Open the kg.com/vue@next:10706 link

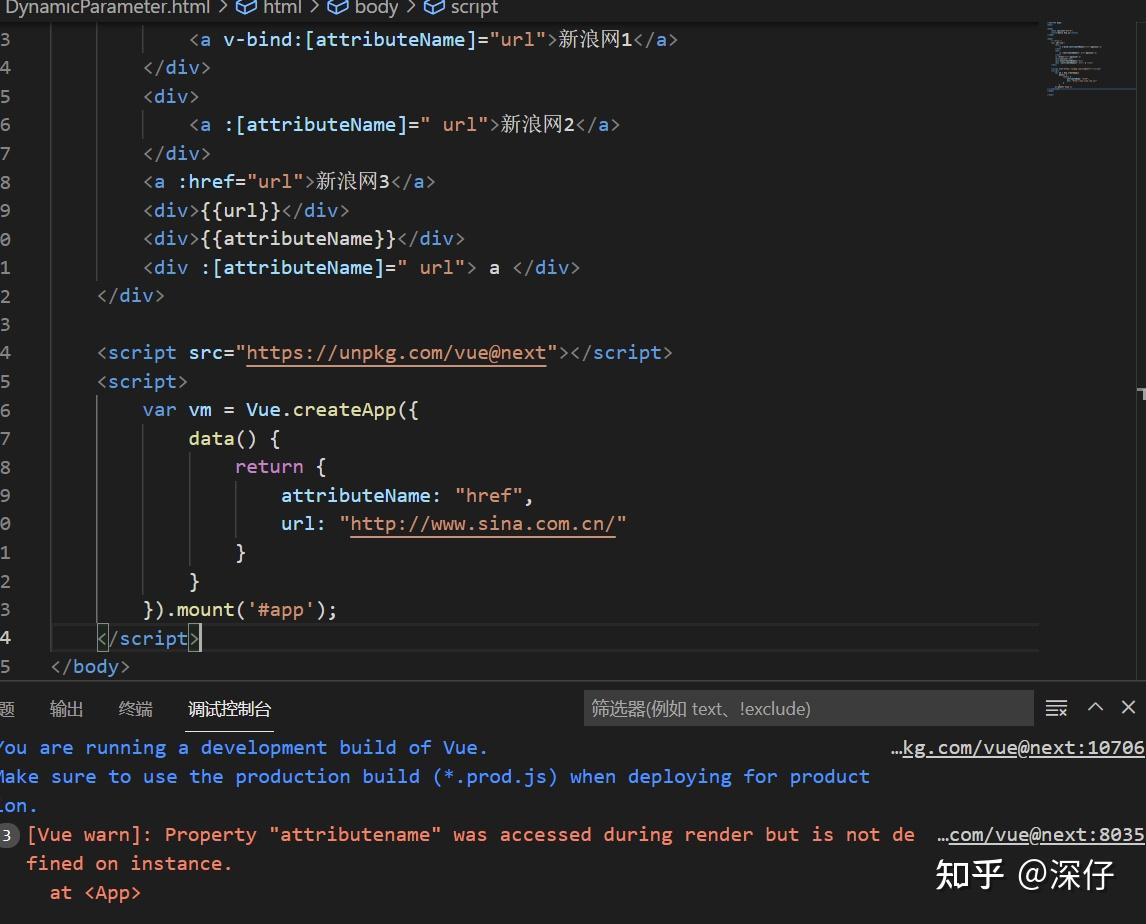pos(1030,747)
